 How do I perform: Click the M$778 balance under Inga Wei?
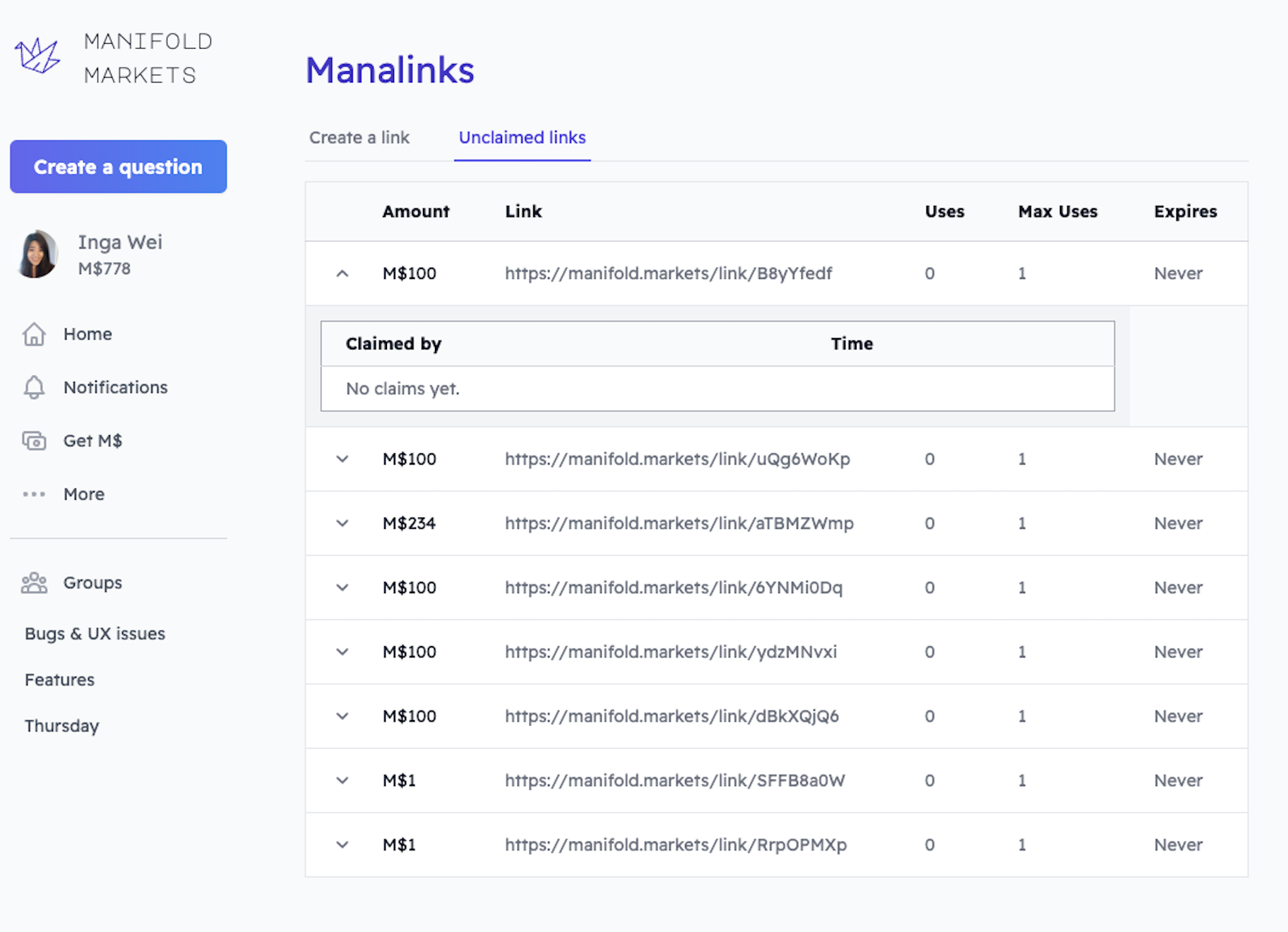coord(104,268)
